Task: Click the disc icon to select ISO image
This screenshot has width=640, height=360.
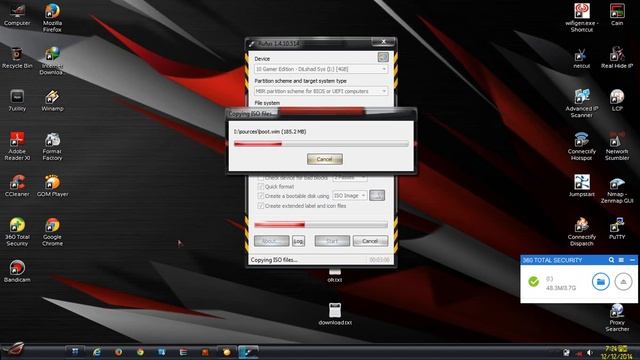Action: click(x=377, y=196)
